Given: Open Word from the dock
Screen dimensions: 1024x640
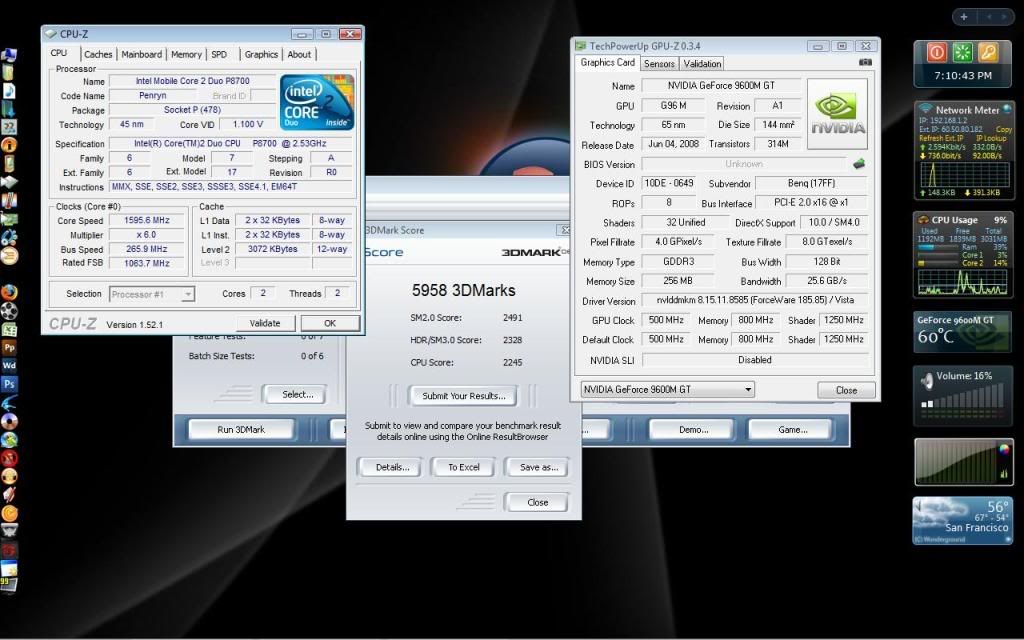Looking at the screenshot, I should click(9, 365).
